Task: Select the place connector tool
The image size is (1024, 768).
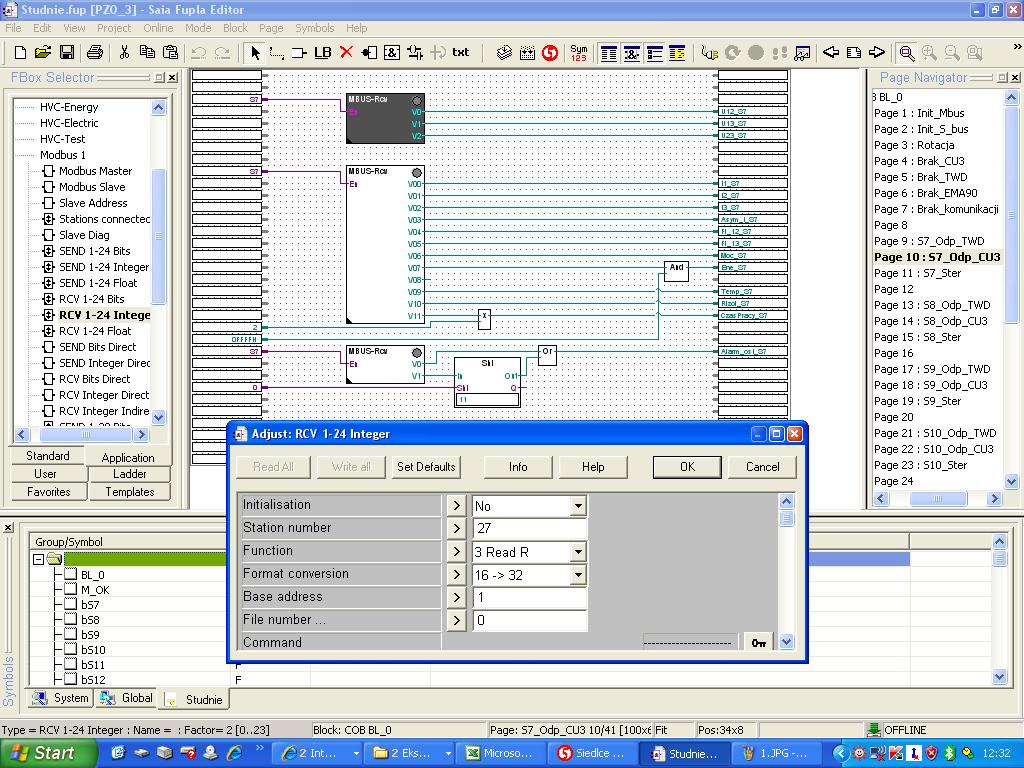Action: pyautogui.click(x=300, y=52)
